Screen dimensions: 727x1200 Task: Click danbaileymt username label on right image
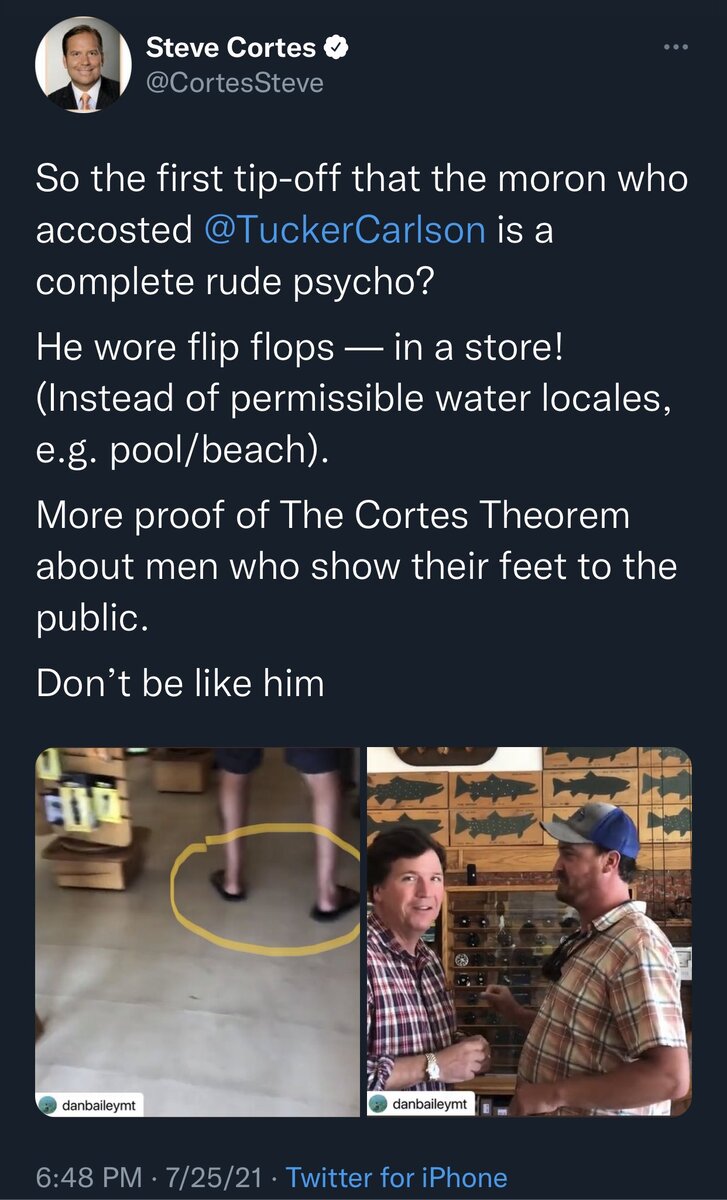coord(430,1102)
